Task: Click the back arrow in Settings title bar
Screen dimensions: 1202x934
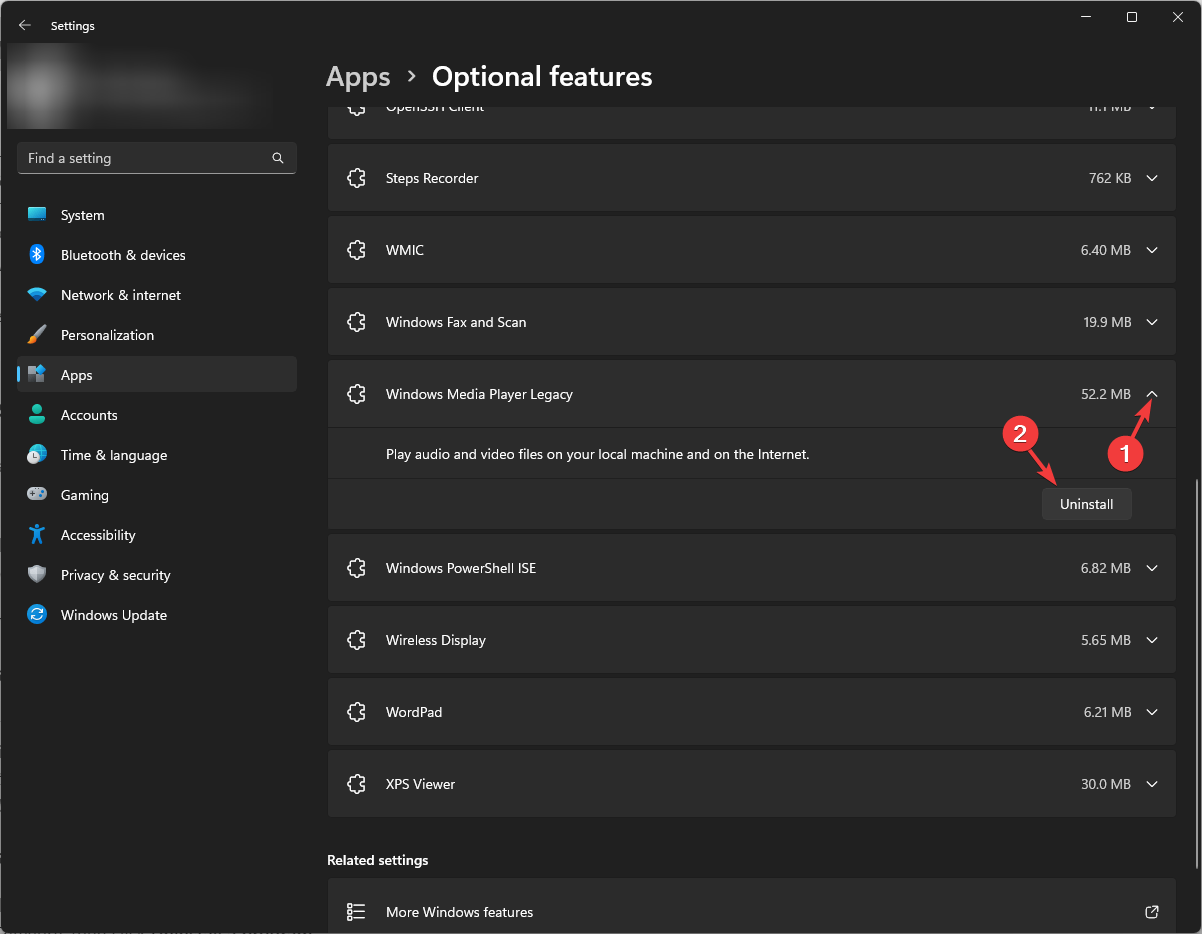Action: (25, 26)
